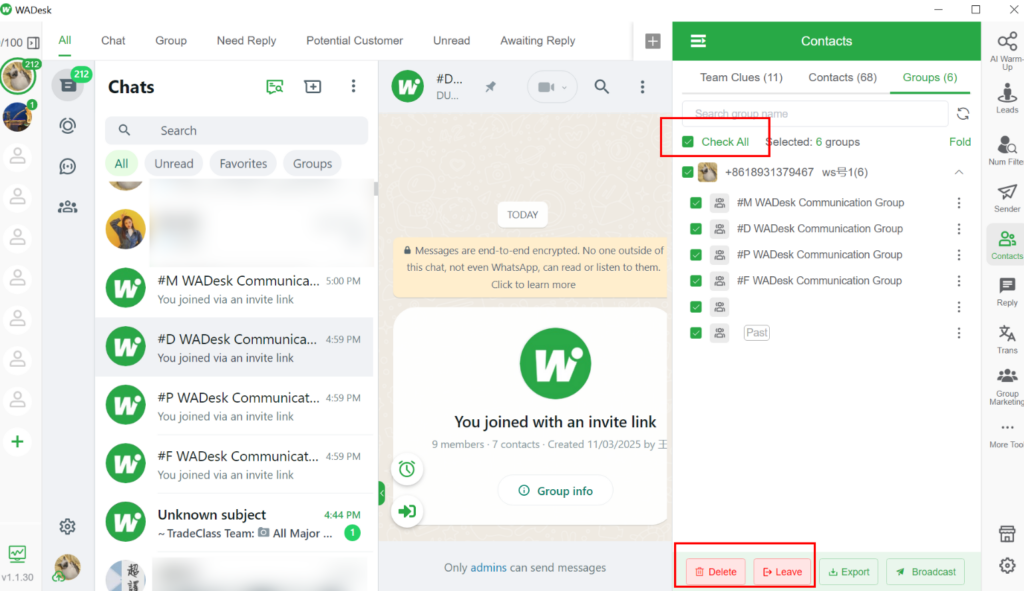Click the red Delete button
The image size is (1024, 591).
715,572
